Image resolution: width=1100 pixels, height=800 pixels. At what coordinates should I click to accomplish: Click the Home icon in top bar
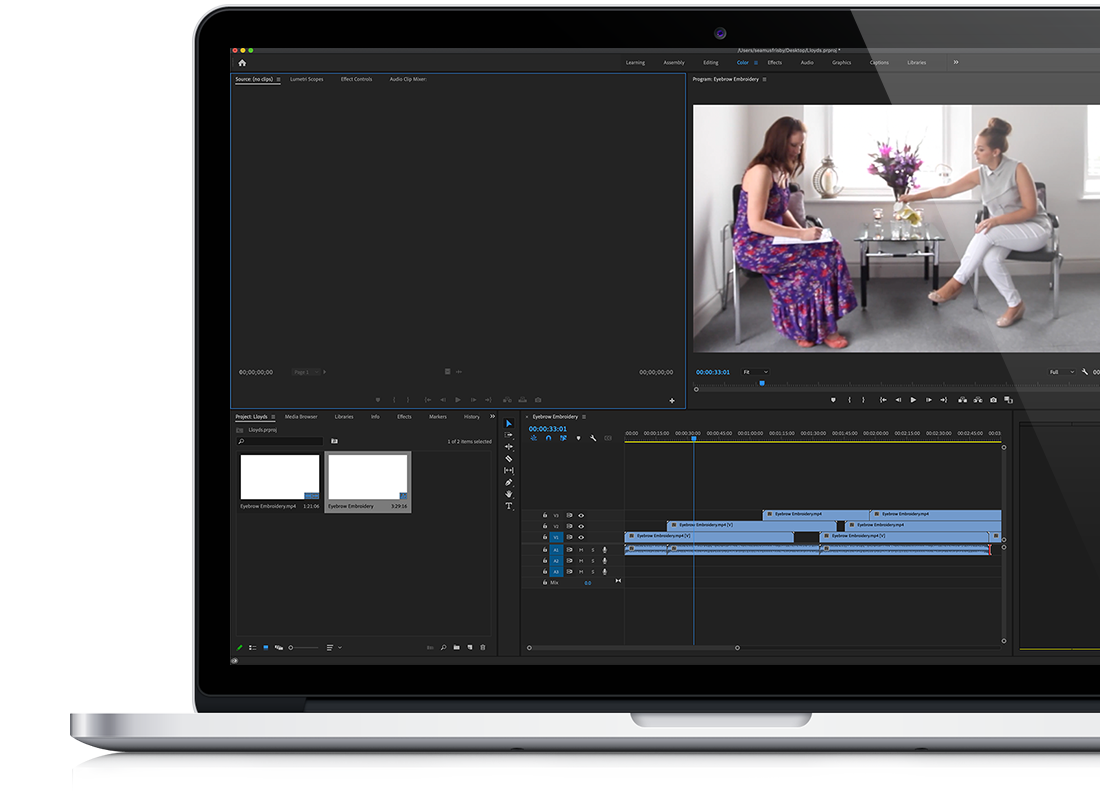(242, 63)
